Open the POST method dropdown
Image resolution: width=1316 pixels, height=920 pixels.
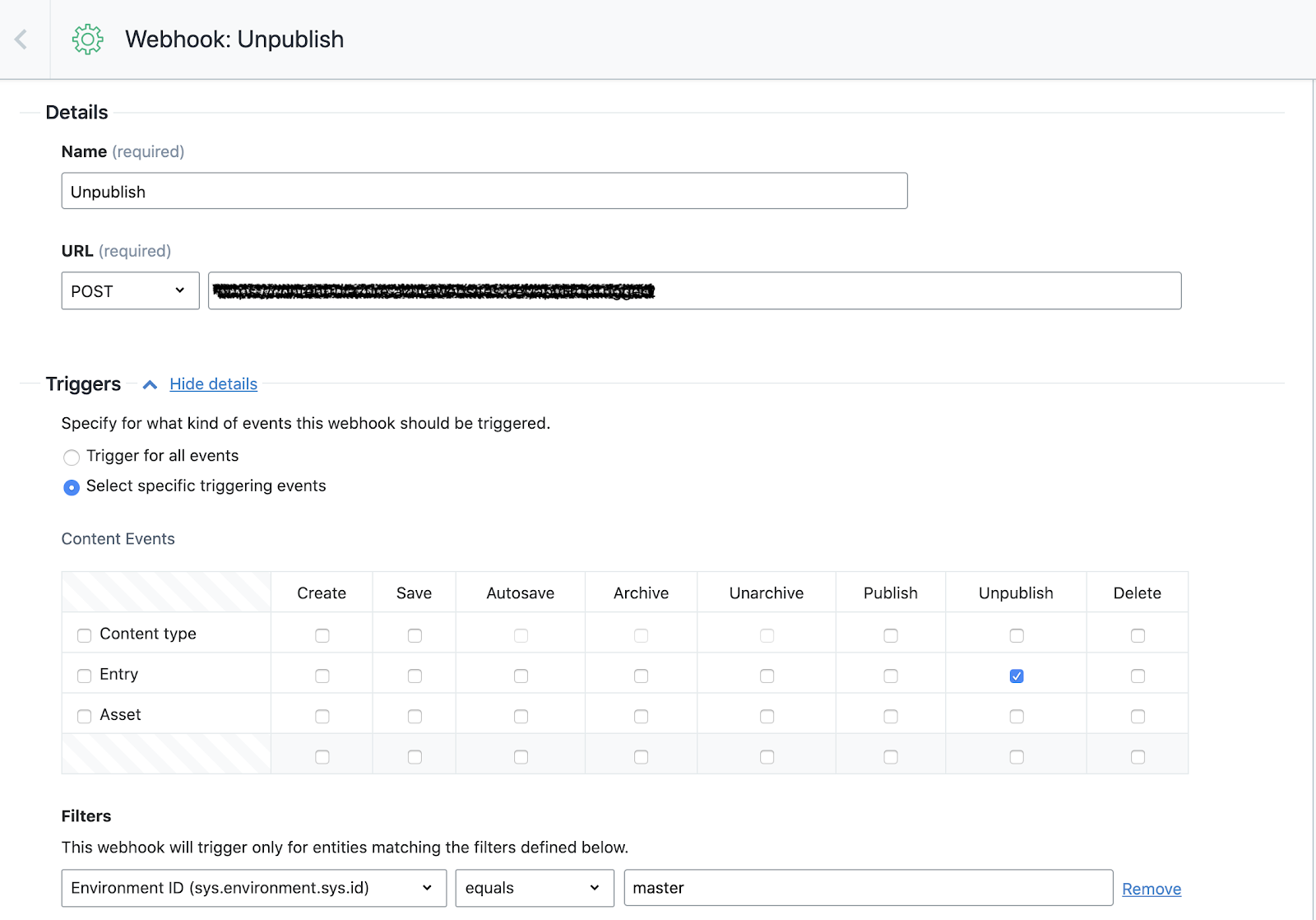(x=130, y=291)
